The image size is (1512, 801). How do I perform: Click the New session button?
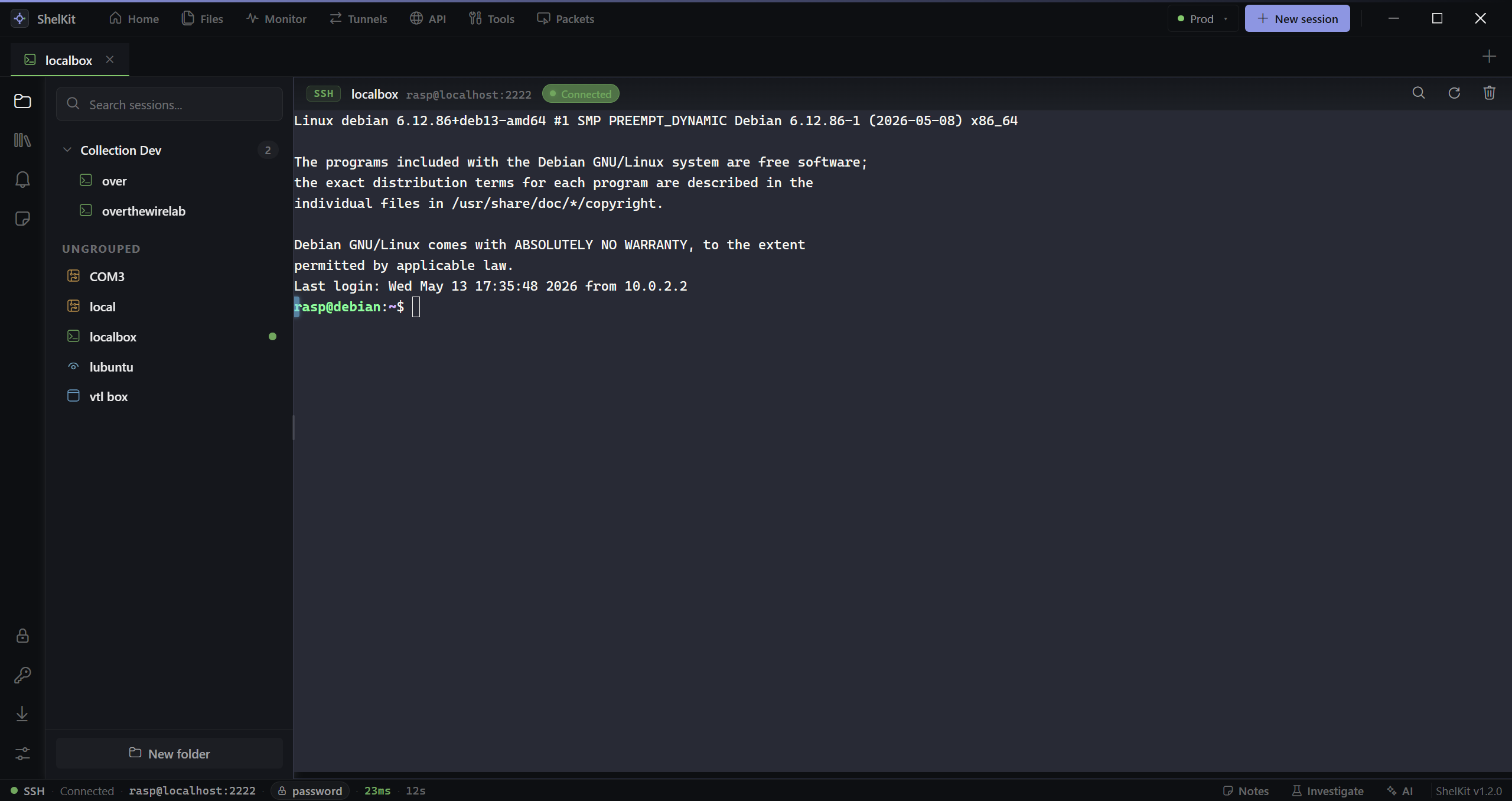1297,19
